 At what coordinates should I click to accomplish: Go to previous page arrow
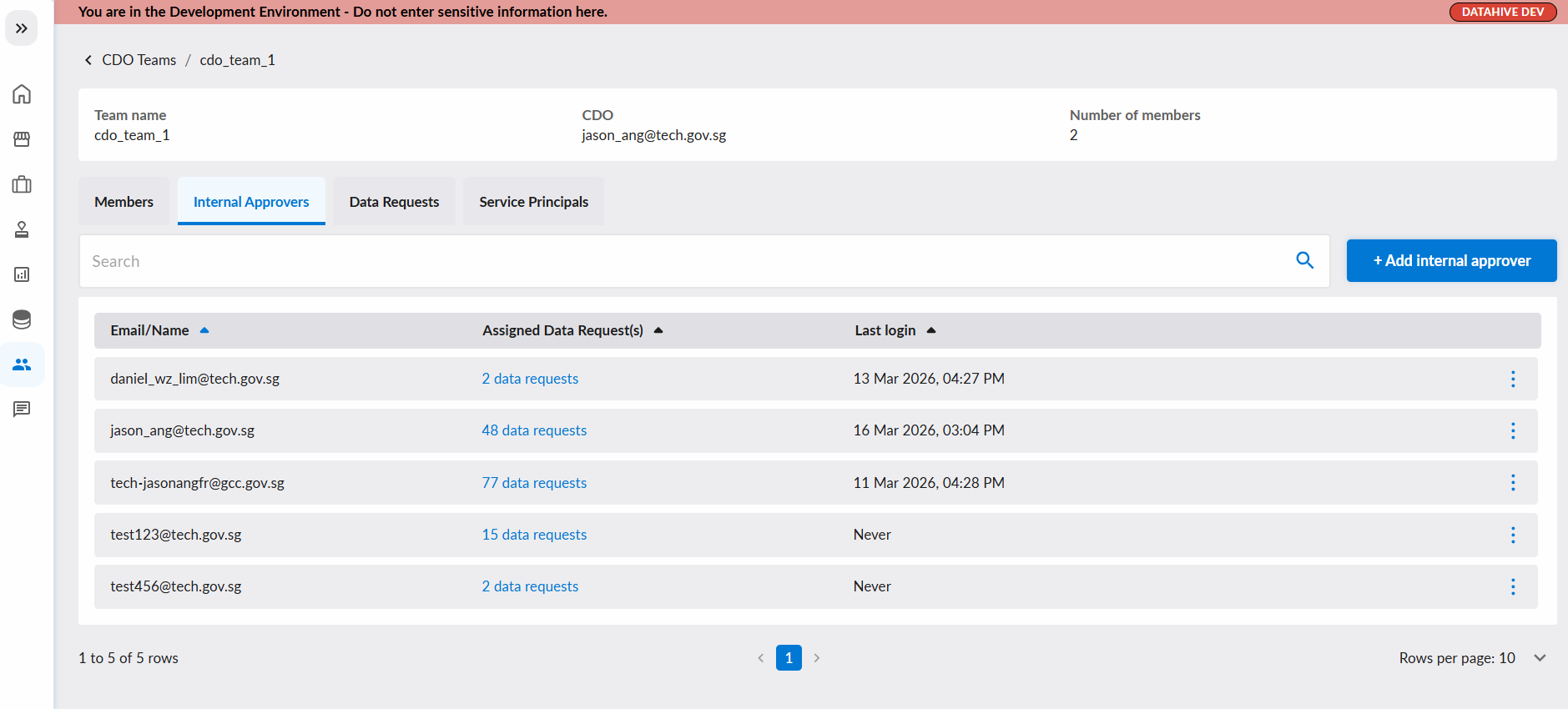(x=761, y=658)
